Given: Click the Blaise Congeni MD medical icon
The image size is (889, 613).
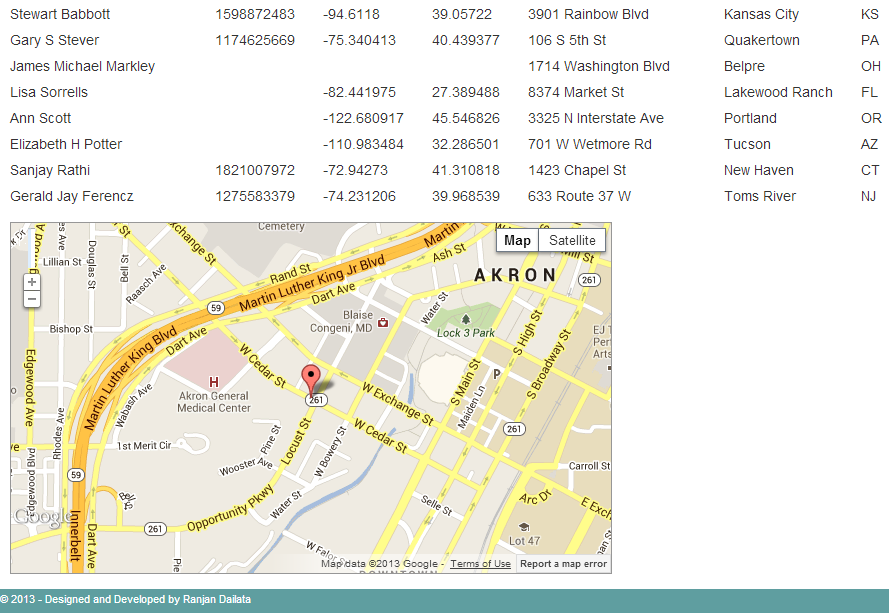Looking at the screenshot, I should [x=383, y=322].
